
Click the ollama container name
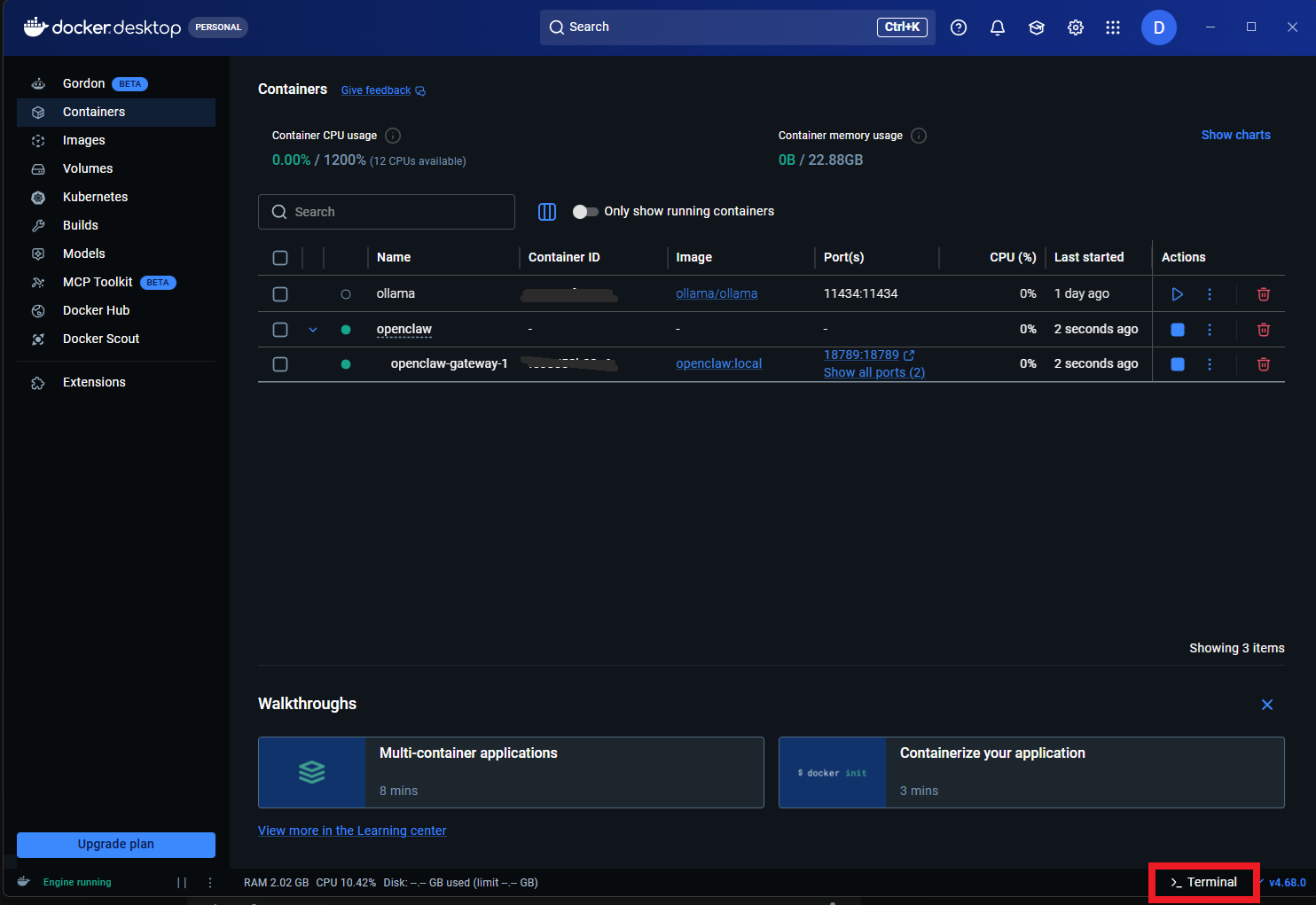point(396,294)
